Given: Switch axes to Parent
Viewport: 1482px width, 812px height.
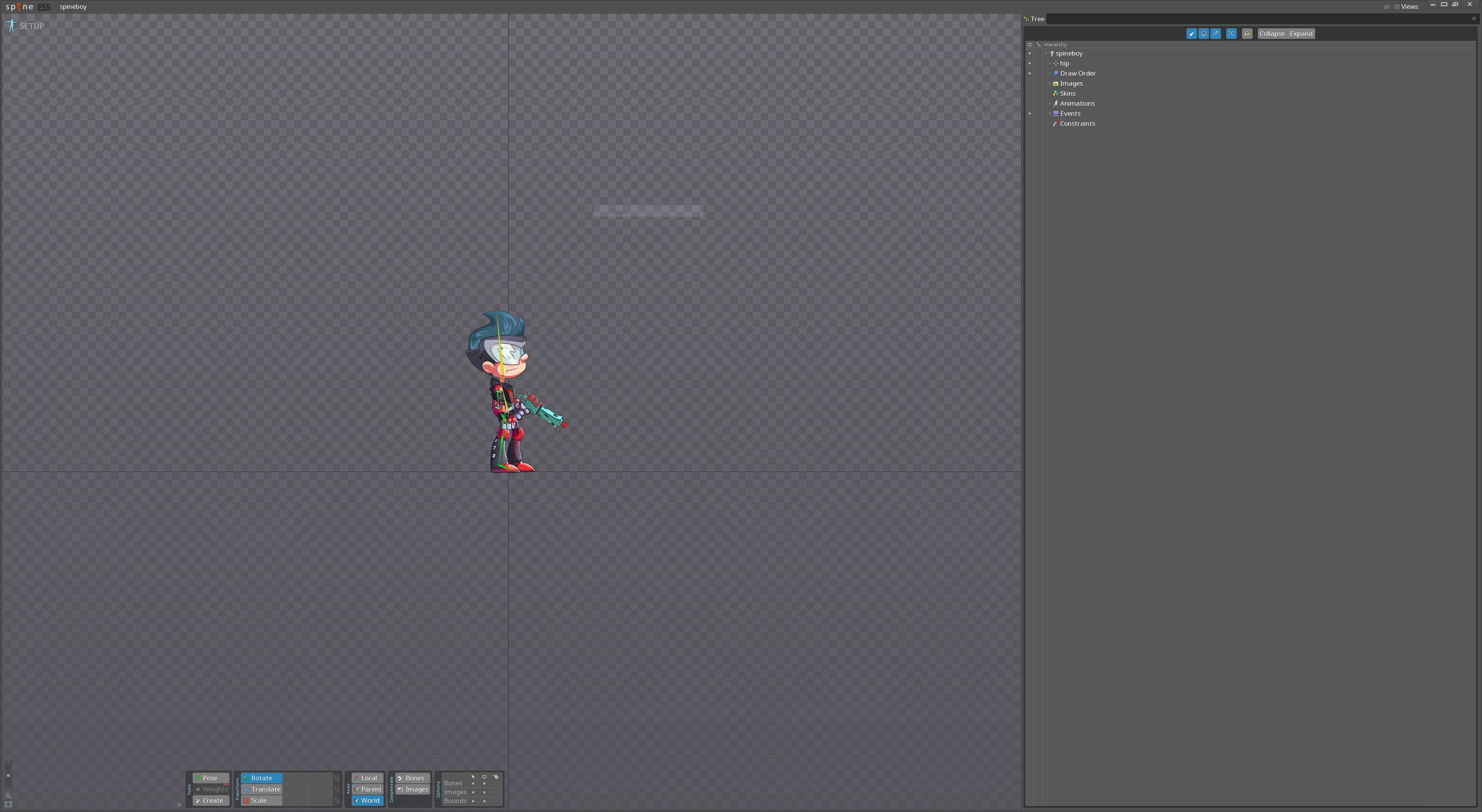Looking at the screenshot, I should click(x=368, y=789).
